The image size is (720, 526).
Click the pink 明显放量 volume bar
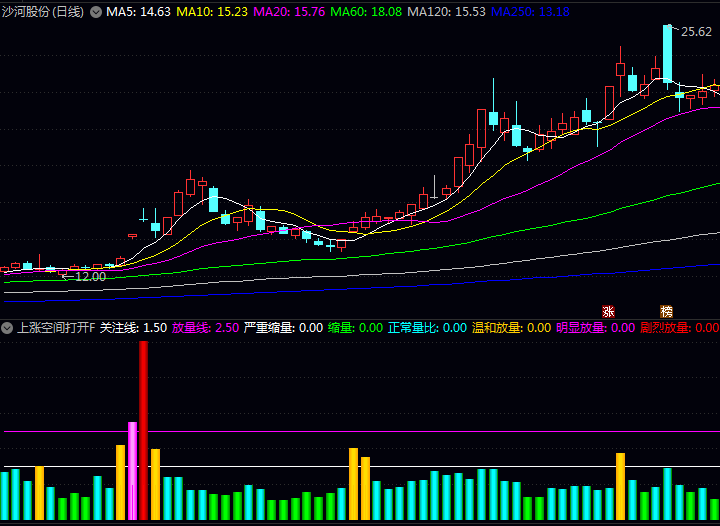pyautogui.click(x=132, y=470)
